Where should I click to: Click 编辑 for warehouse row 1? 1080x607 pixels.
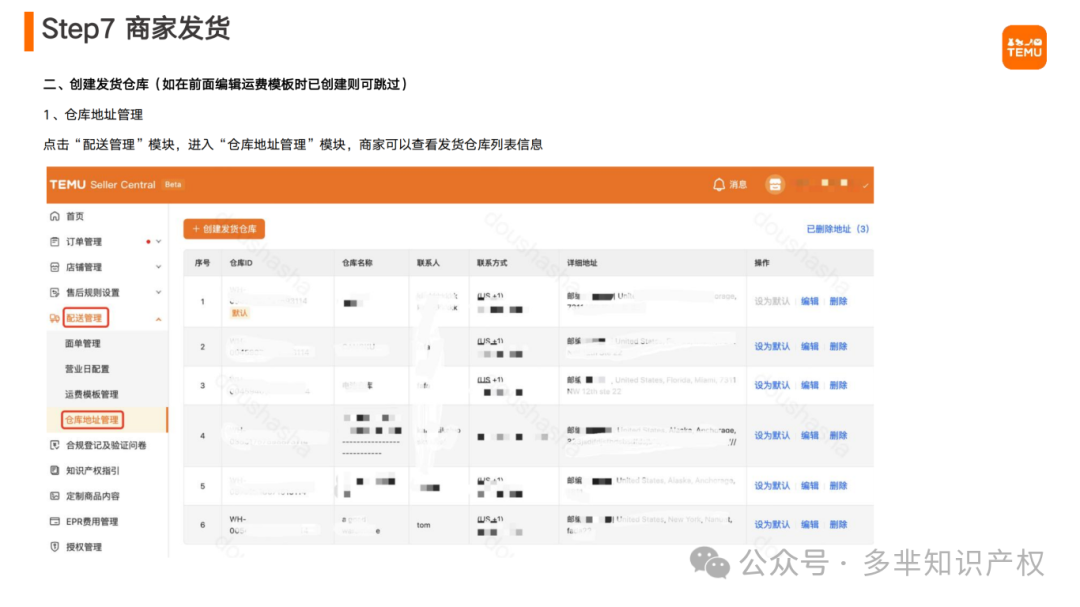pyautogui.click(x=810, y=301)
